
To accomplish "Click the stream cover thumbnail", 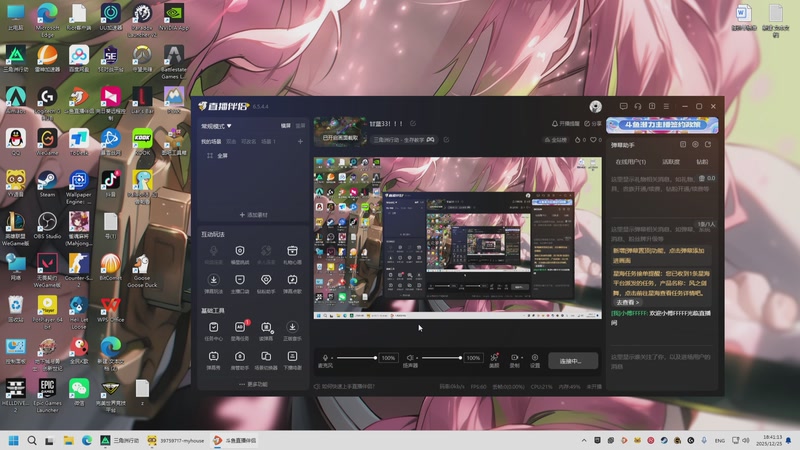I will [340, 131].
